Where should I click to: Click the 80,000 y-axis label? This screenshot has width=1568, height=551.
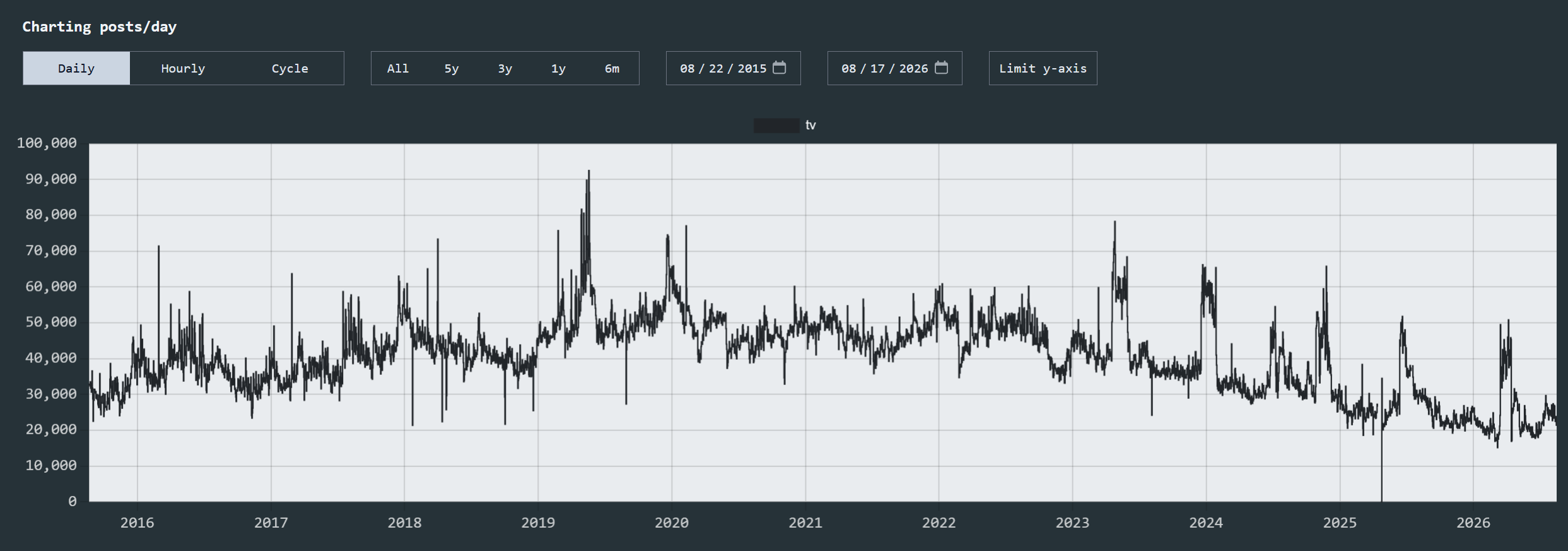click(x=51, y=215)
